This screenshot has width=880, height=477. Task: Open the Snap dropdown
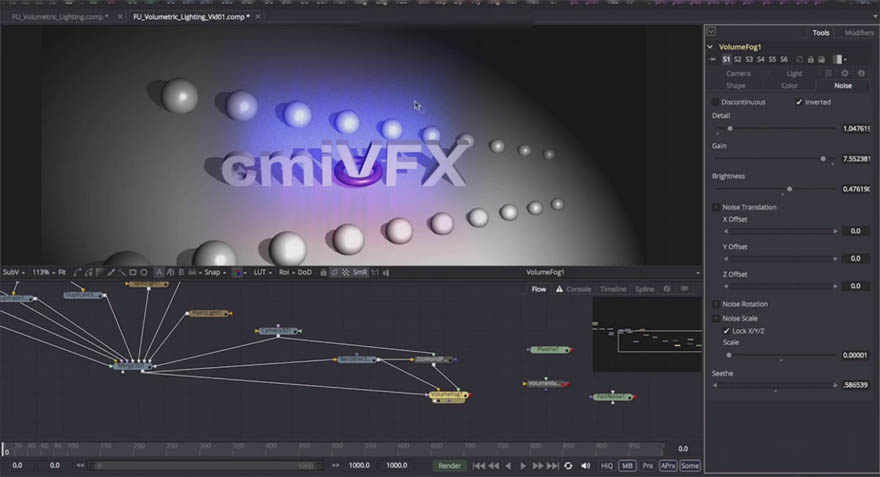coord(215,272)
